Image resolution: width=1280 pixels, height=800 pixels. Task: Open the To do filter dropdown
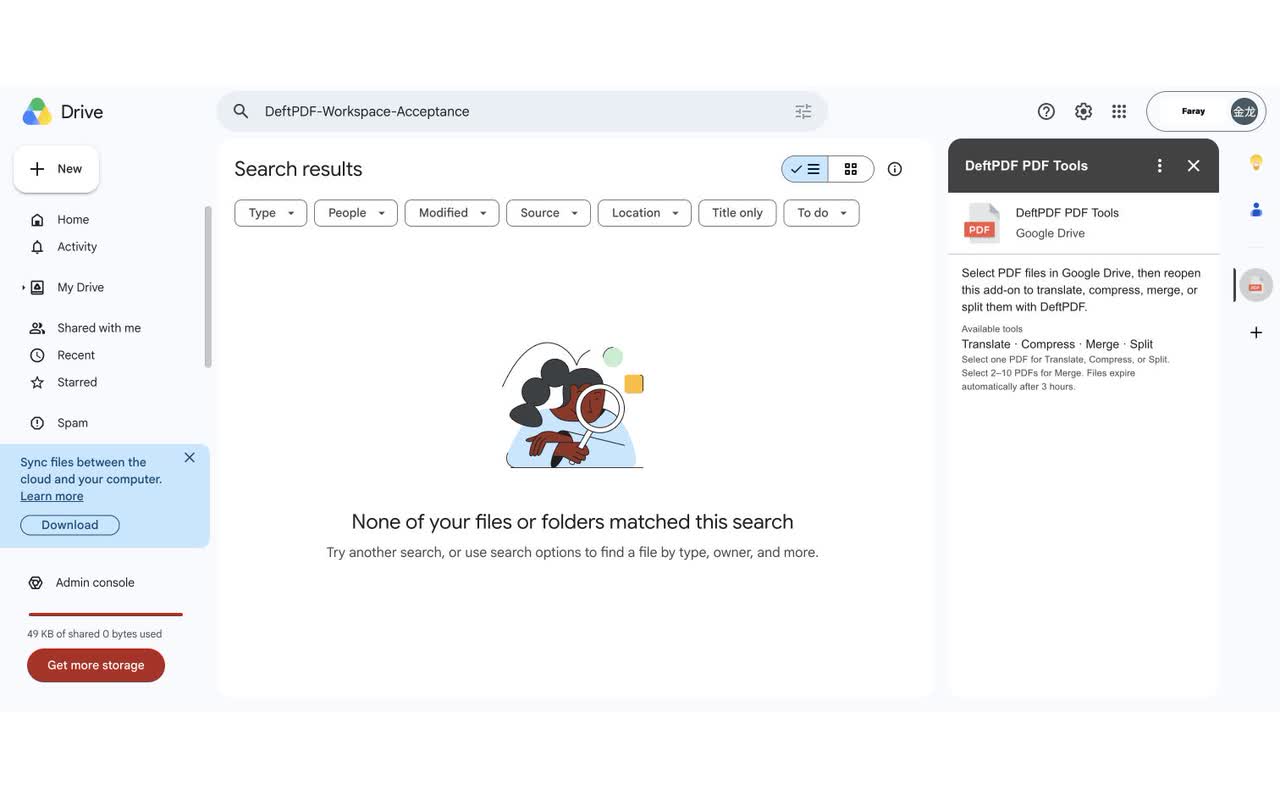[x=822, y=213]
